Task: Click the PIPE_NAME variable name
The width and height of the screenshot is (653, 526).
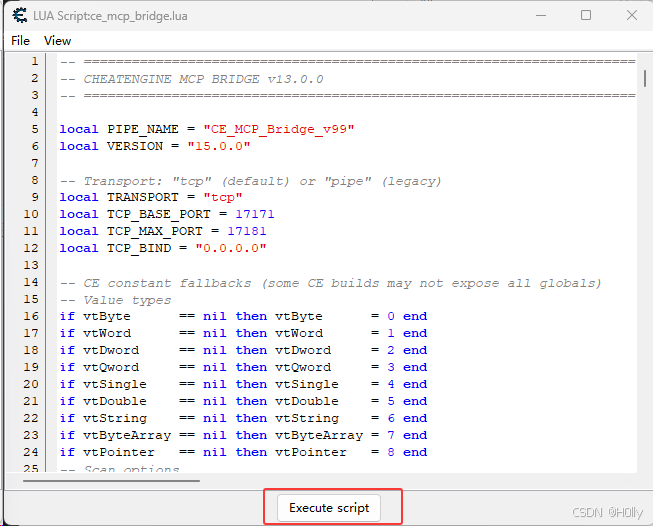Action: [143, 129]
